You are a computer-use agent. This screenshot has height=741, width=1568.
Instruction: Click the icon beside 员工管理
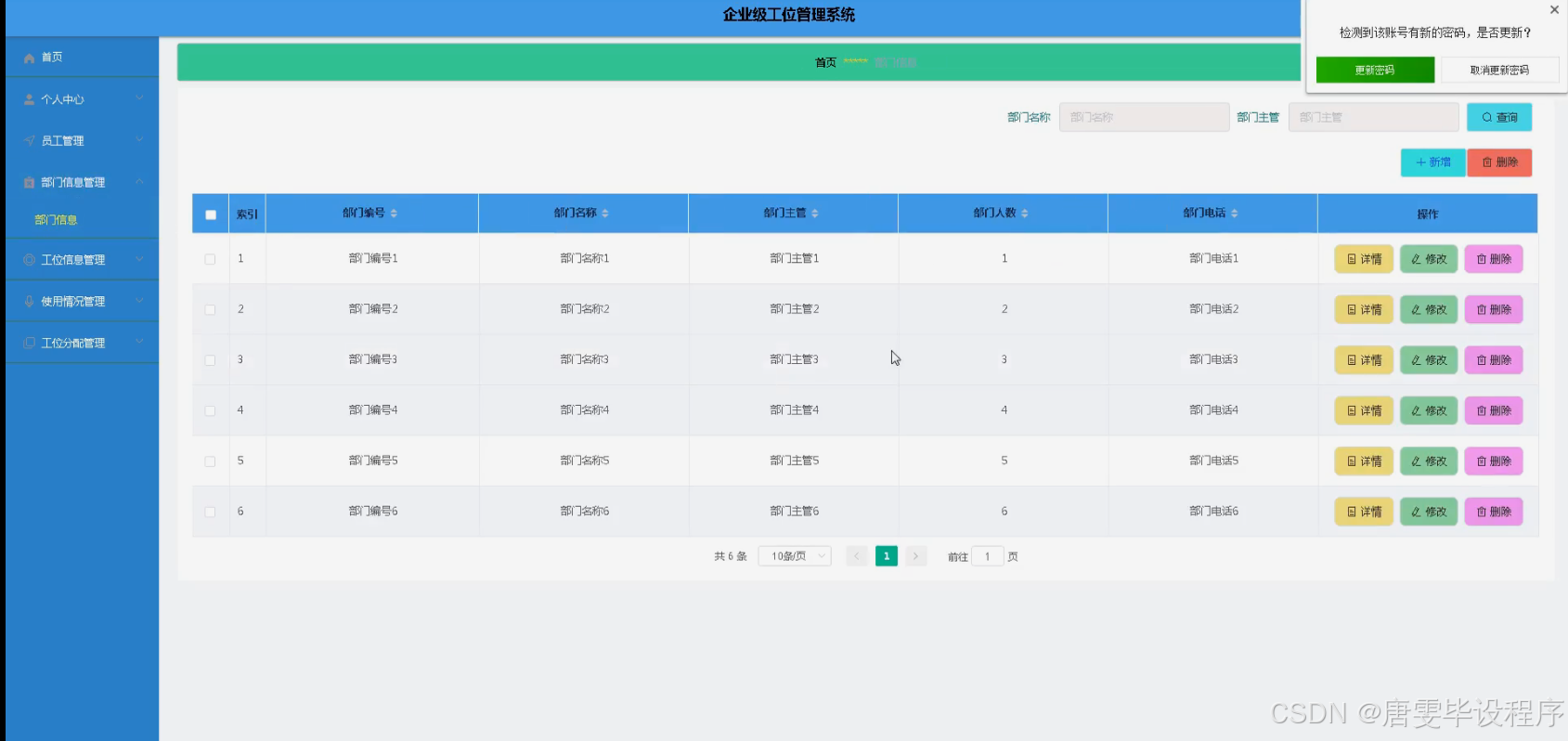coord(29,141)
